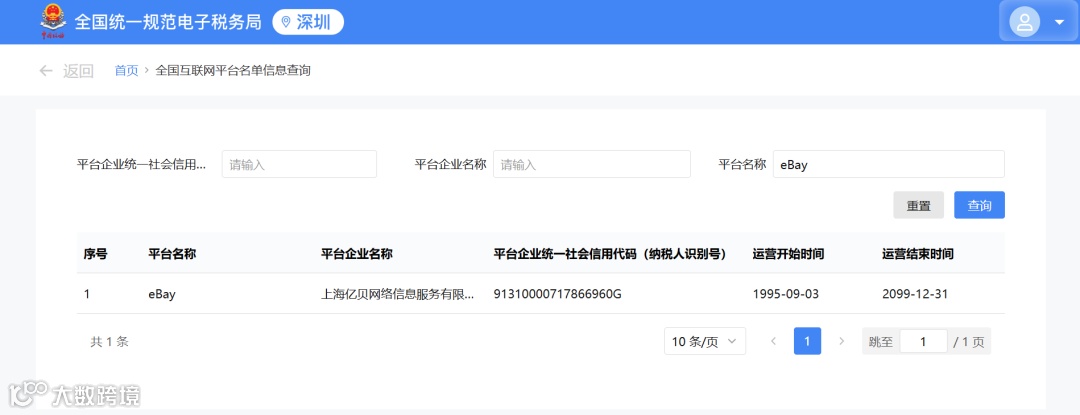The width and height of the screenshot is (1080, 415).
Task: Click 平台企业名称 column header
Action: click(357, 253)
